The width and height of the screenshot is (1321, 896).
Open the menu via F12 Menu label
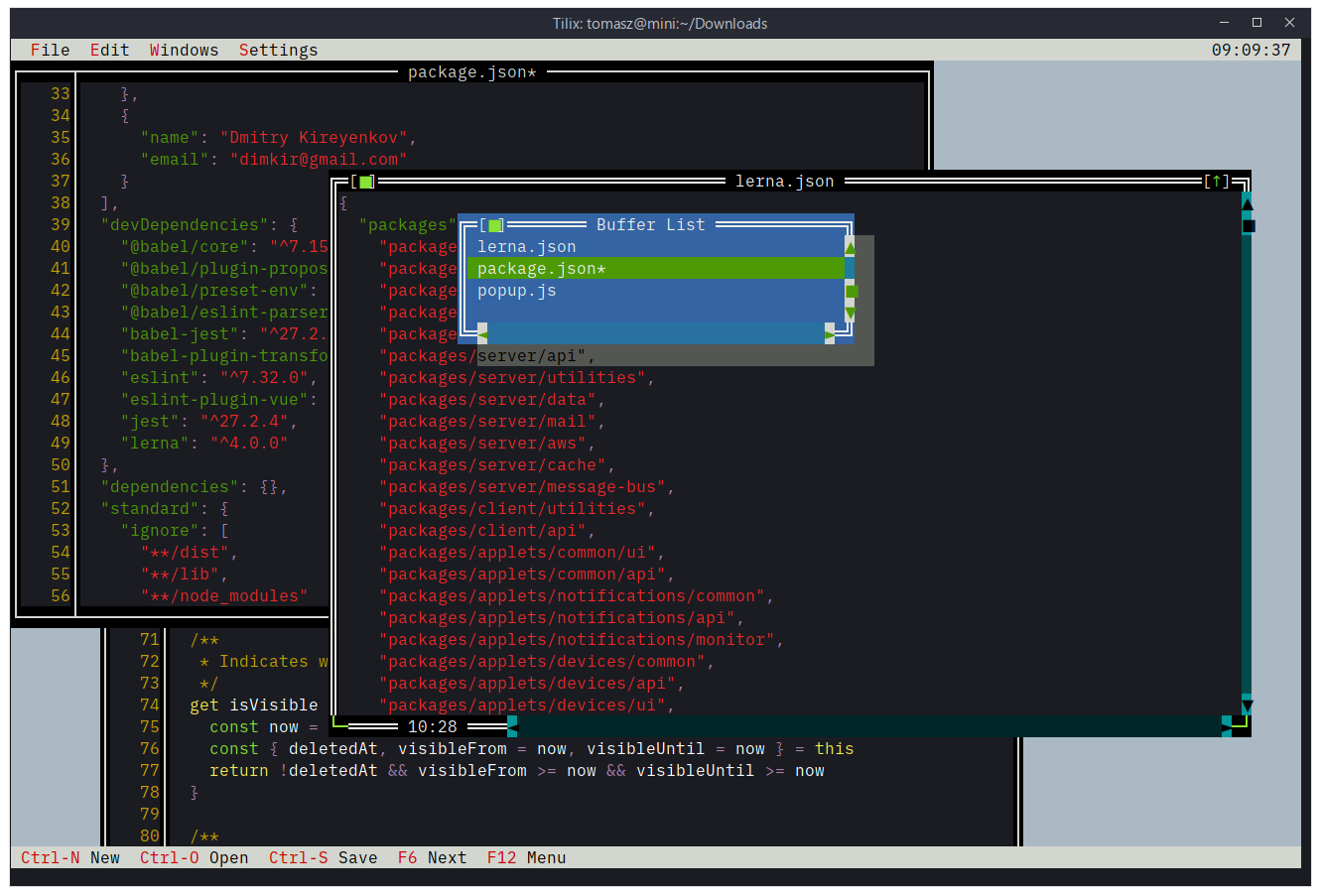[x=526, y=857]
